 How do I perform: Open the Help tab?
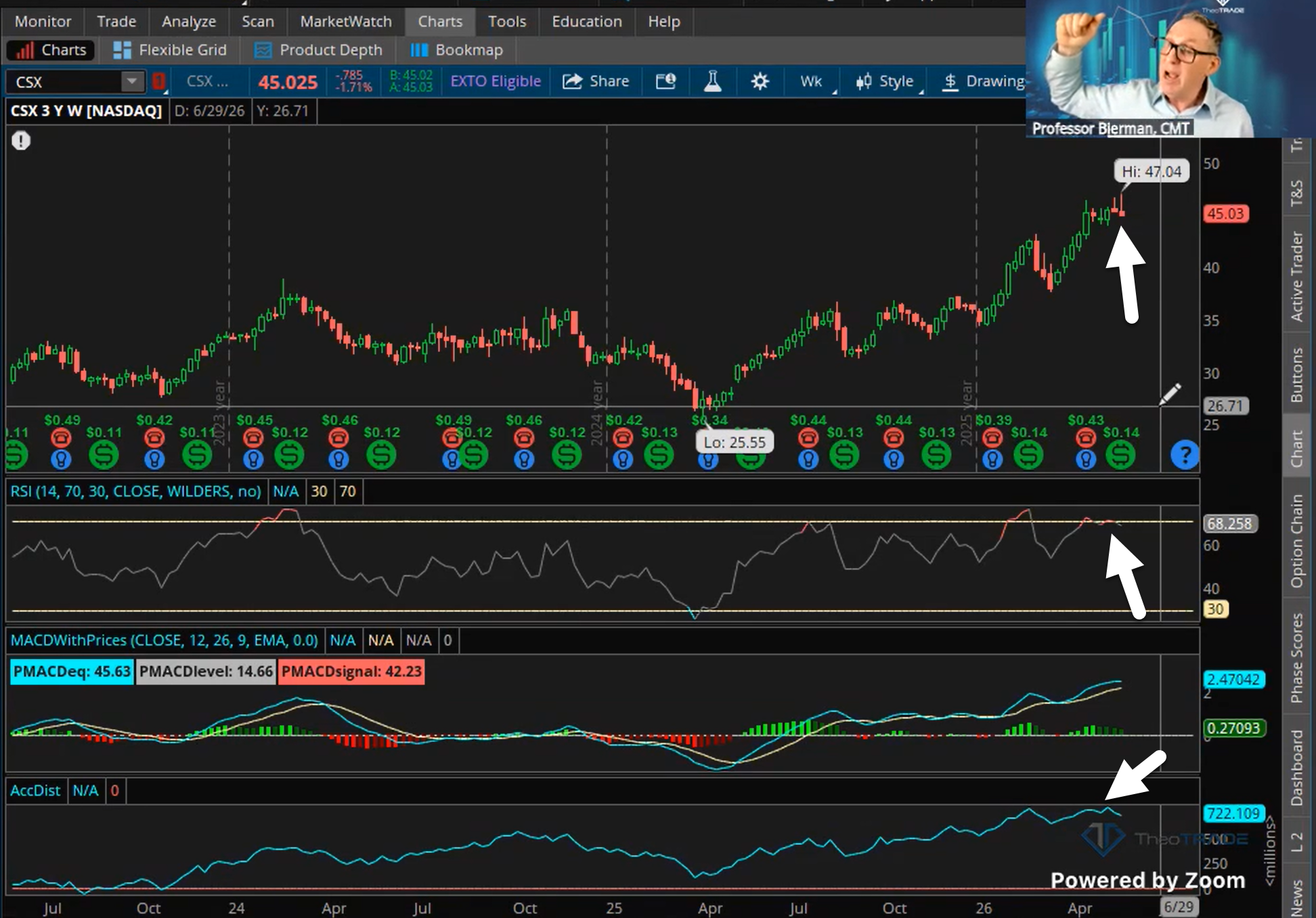click(x=664, y=22)
